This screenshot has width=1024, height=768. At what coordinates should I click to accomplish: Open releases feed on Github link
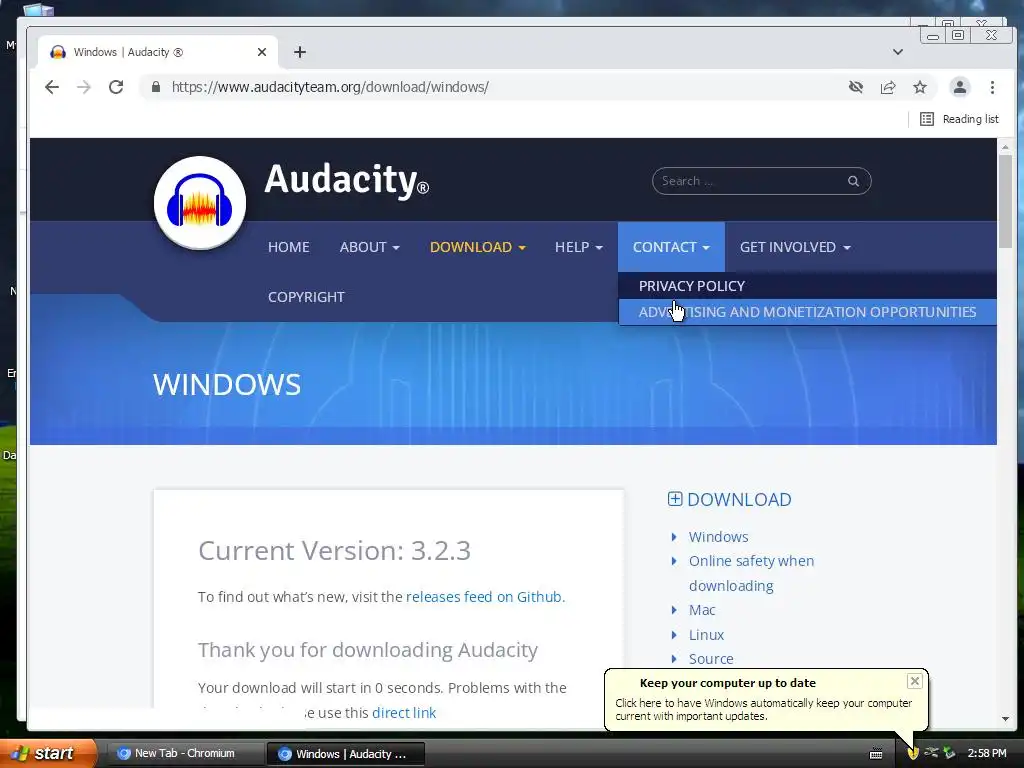point(484,597)
